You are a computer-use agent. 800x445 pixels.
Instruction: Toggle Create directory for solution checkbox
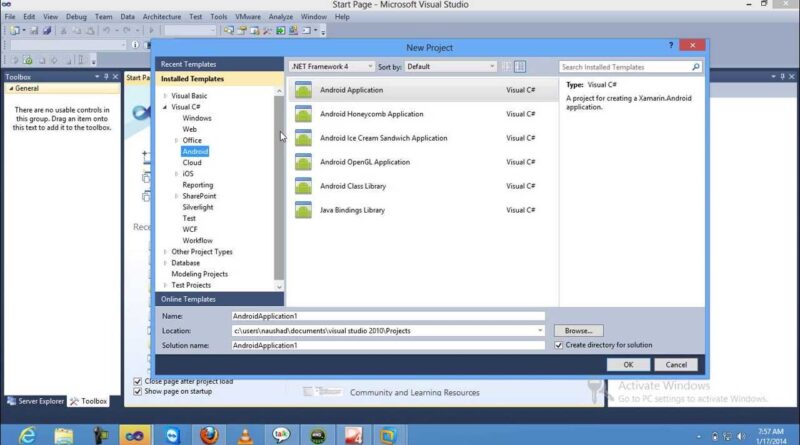point(559,345)
